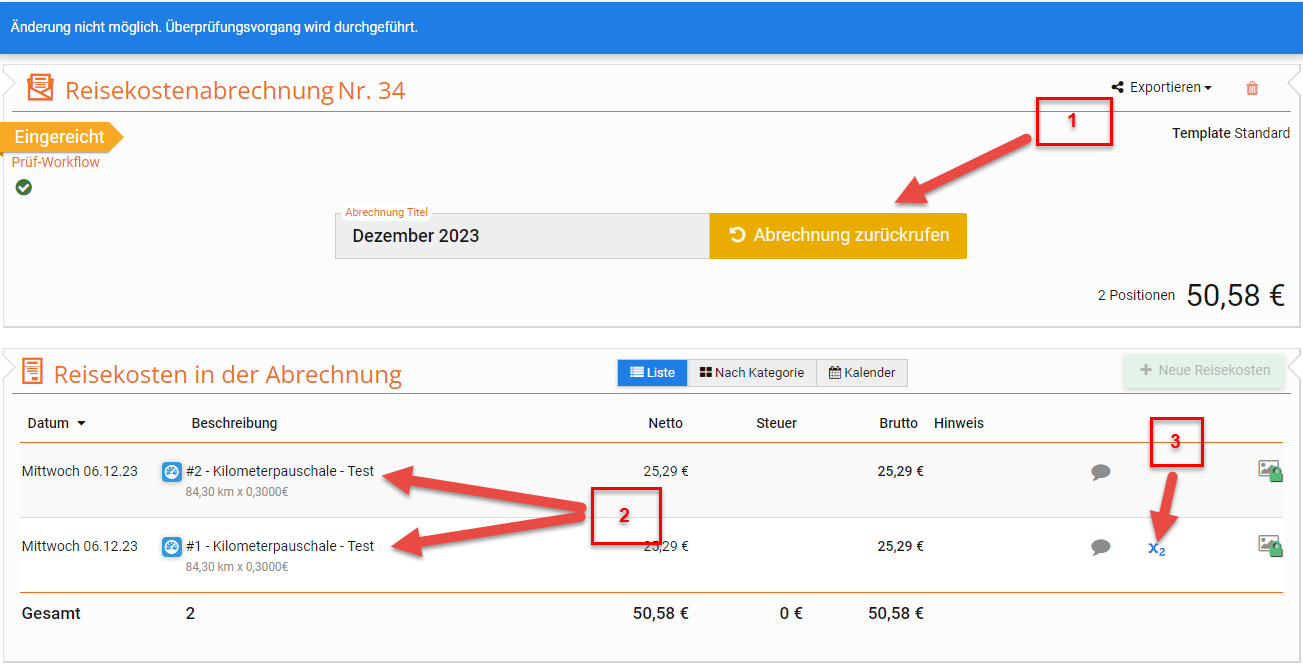Open comment bubble for entry #2
Image resolution: width=1303 pixels, height=667 pixels.
(x=1101, y=472)
